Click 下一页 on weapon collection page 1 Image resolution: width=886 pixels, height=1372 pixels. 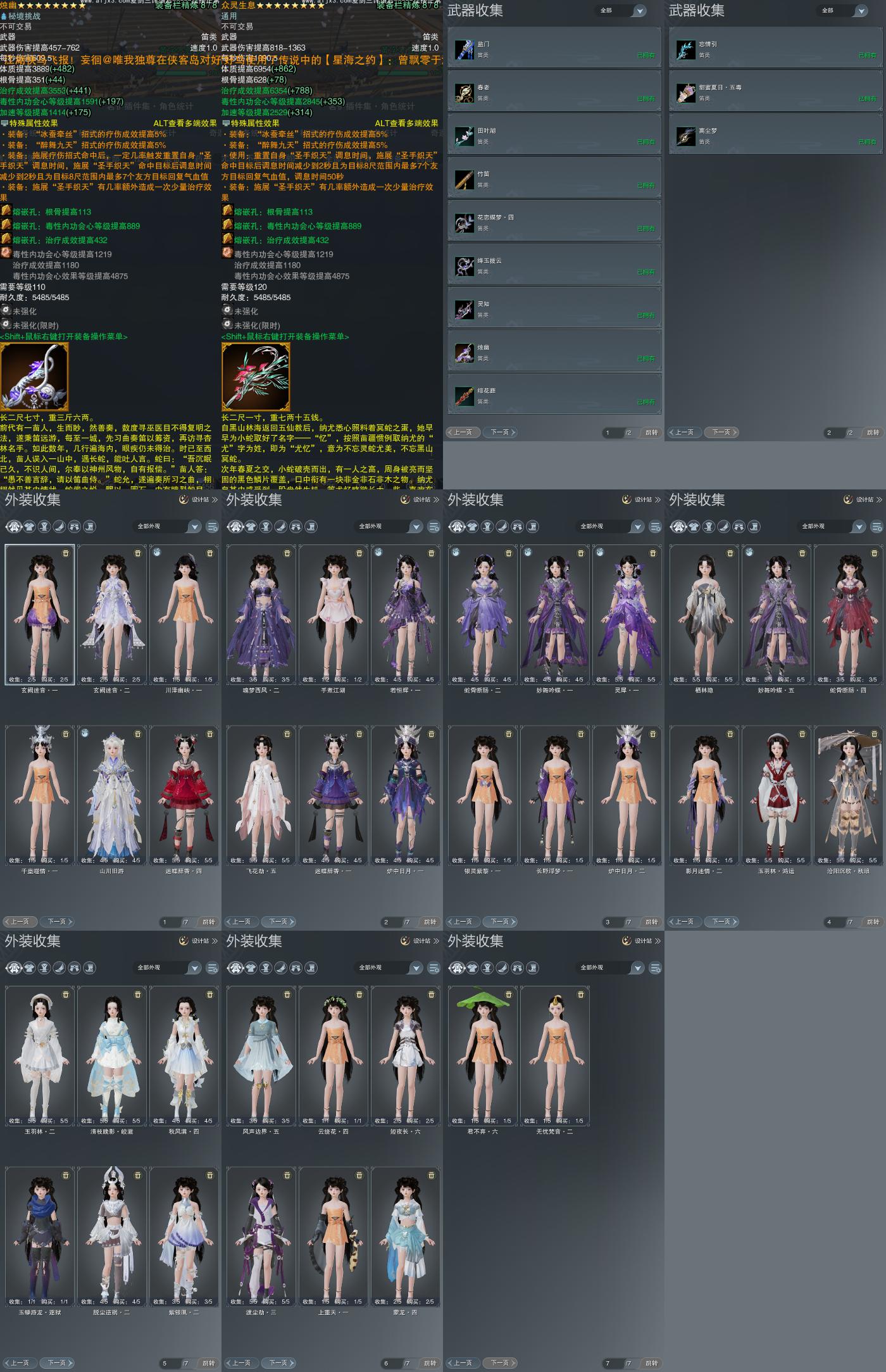tap(501, 432)
